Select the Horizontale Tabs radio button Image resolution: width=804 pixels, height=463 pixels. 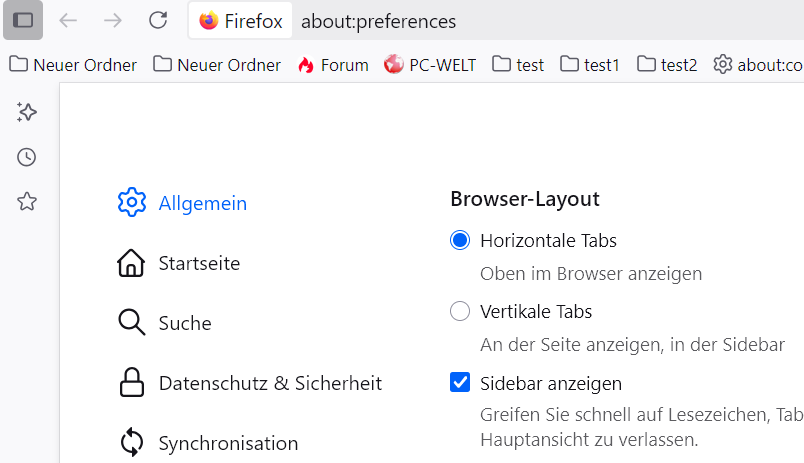tap(460, 240)
